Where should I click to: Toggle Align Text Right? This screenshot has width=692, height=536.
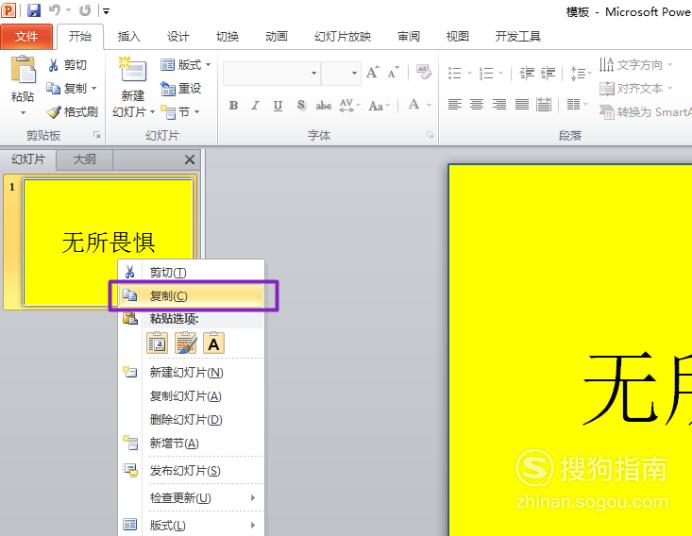point(499,105)
